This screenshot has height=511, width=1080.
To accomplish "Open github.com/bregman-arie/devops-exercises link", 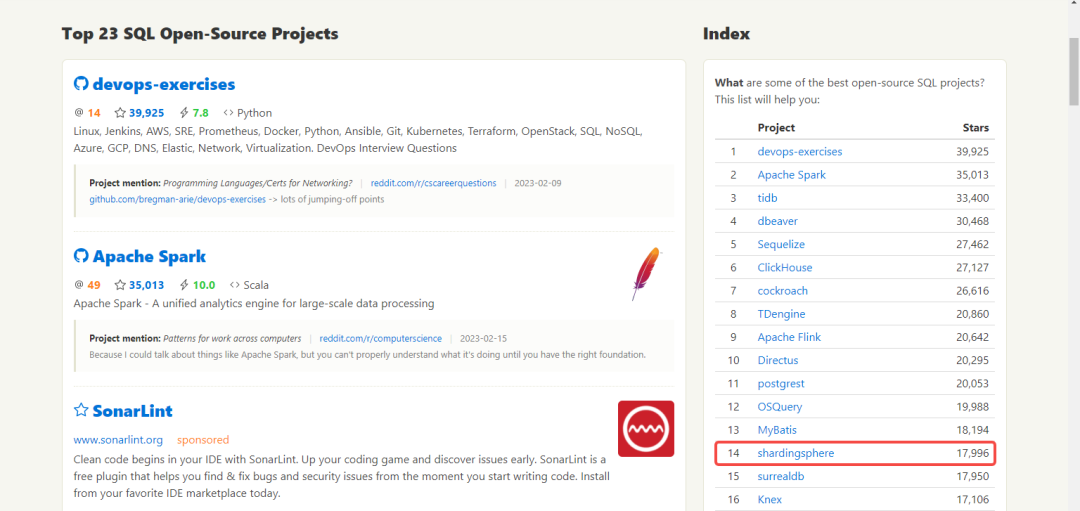I will point(178,199).
